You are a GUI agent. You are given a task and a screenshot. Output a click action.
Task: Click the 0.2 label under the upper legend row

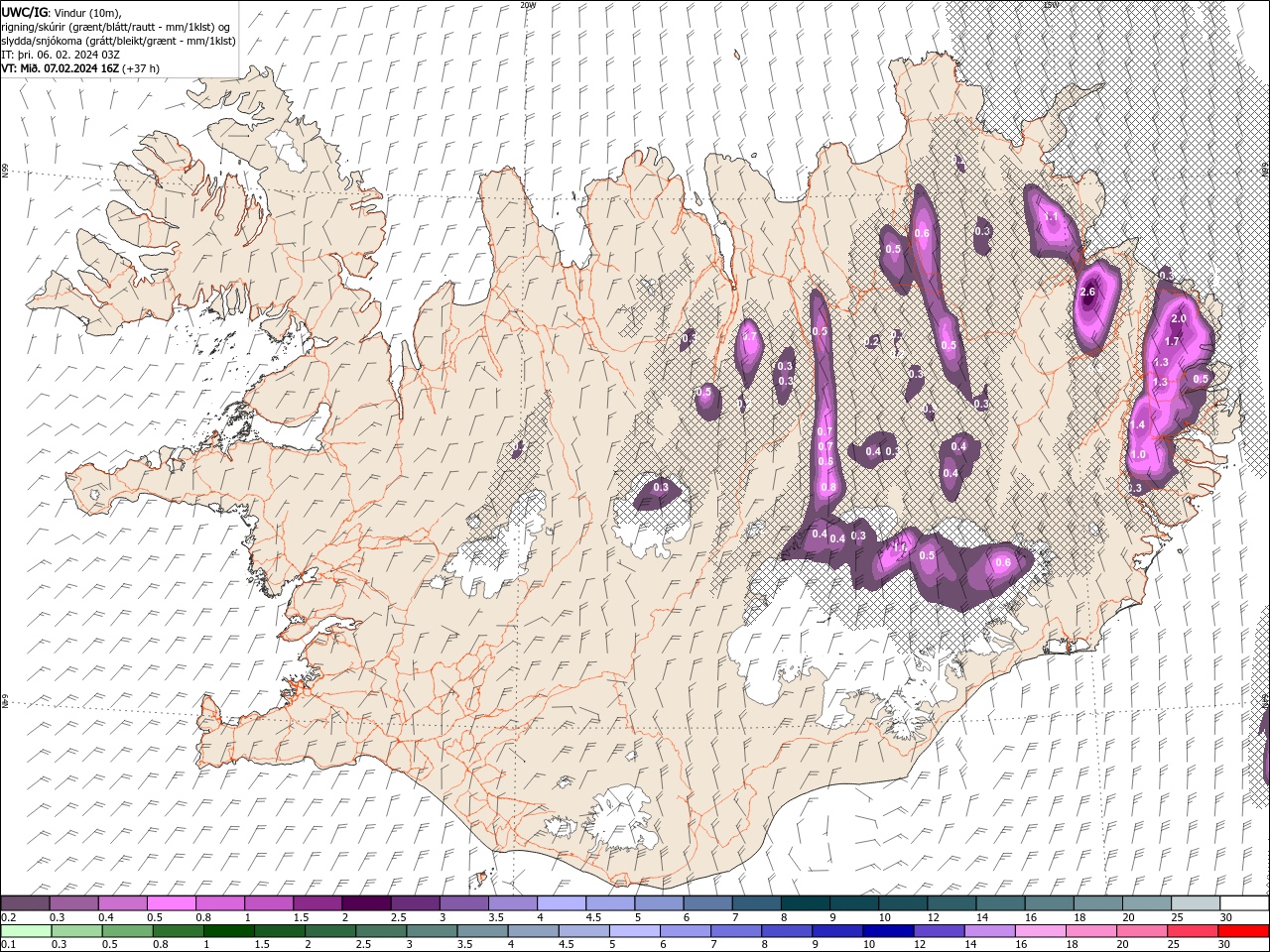[x=9, y=917]
